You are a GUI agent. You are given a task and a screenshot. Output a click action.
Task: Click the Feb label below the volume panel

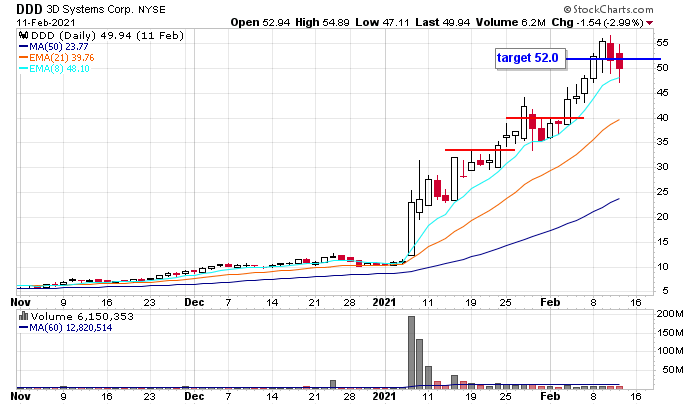[550, 397]
